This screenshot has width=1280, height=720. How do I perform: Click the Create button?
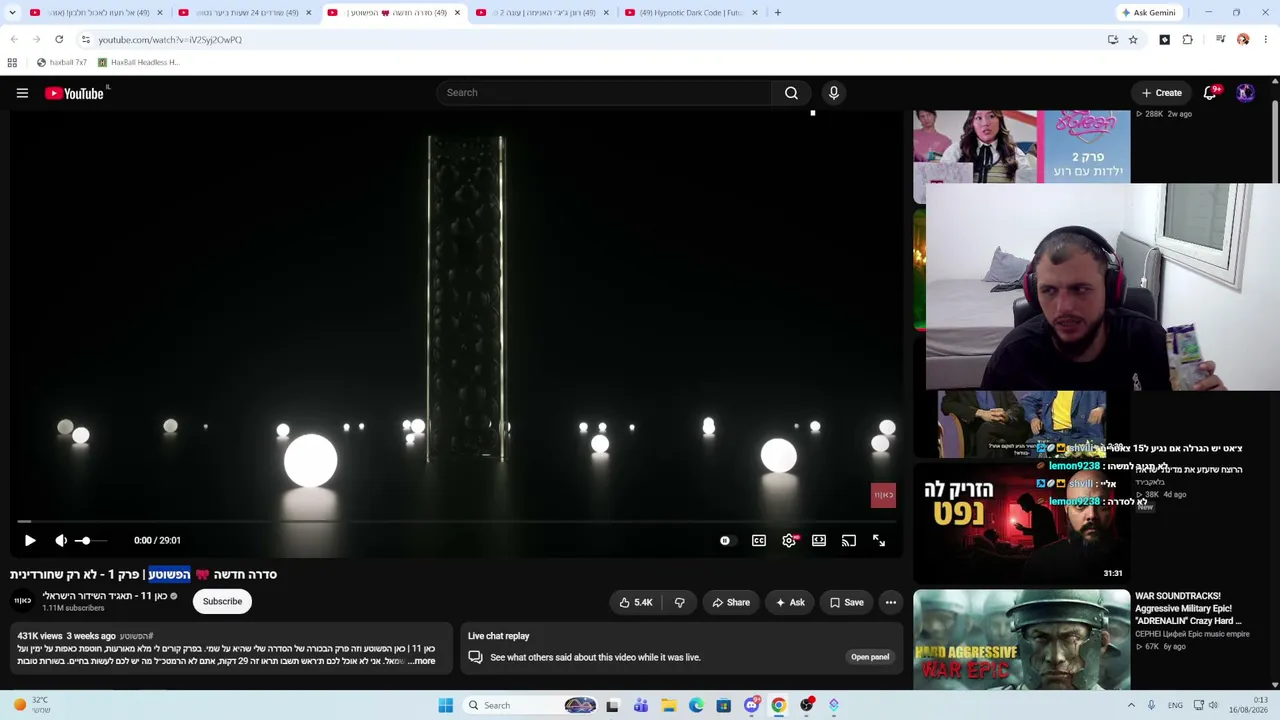[x=1162, y=93]
